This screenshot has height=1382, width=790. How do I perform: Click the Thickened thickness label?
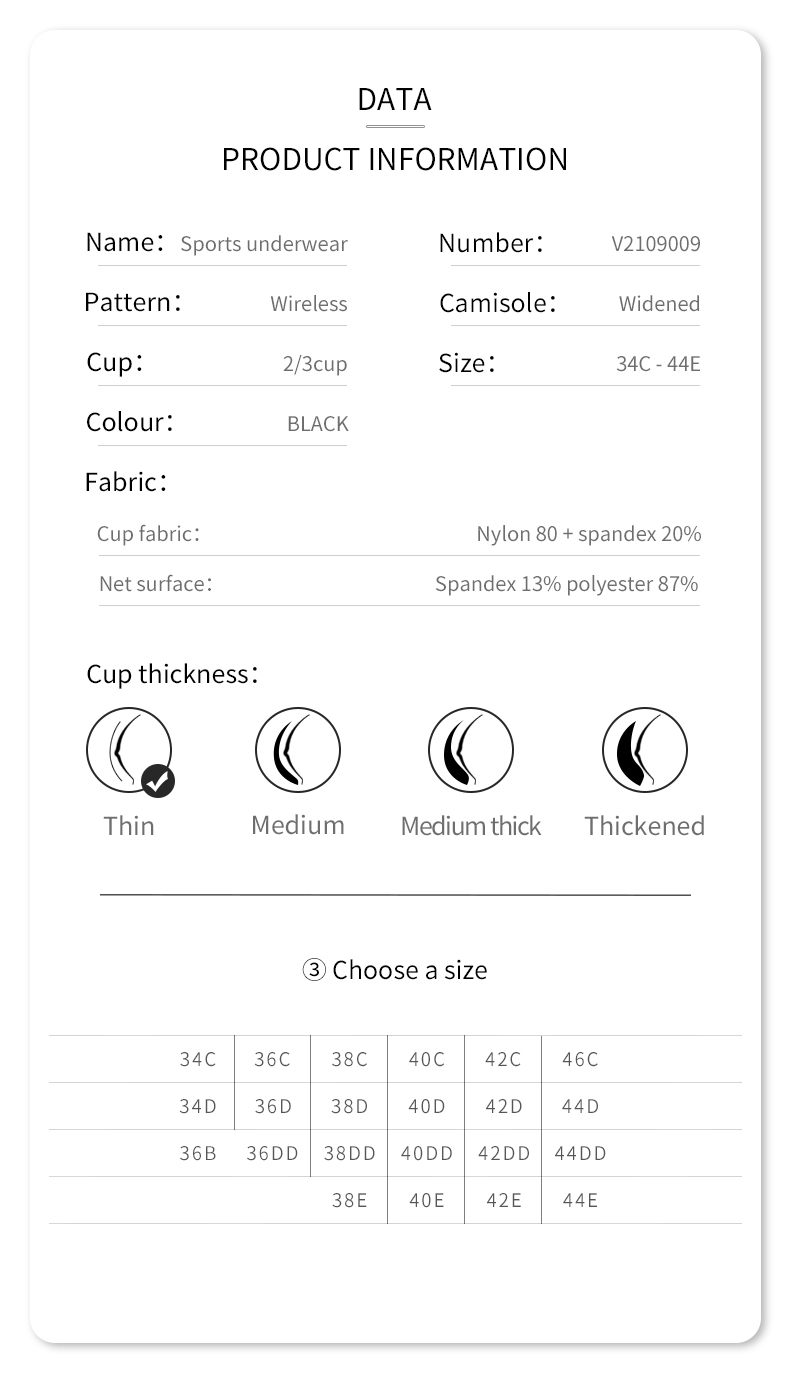644,826
